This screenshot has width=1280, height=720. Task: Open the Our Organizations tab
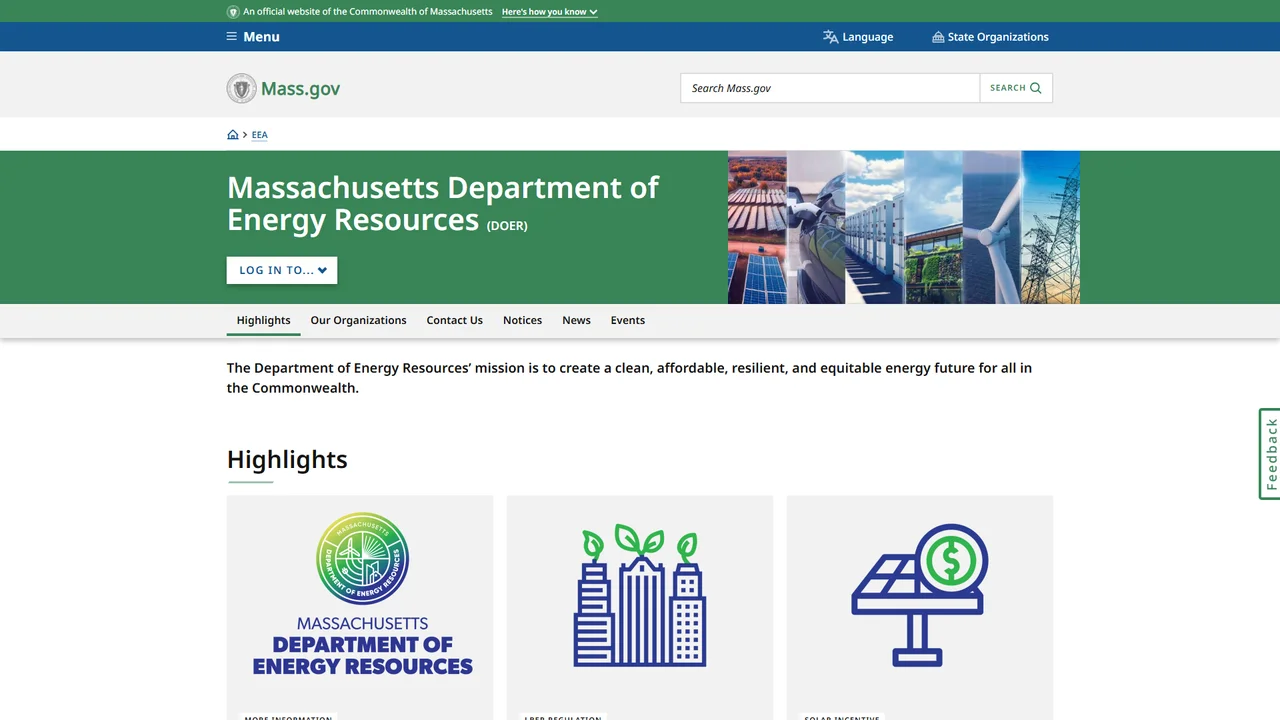coord(358,320)
